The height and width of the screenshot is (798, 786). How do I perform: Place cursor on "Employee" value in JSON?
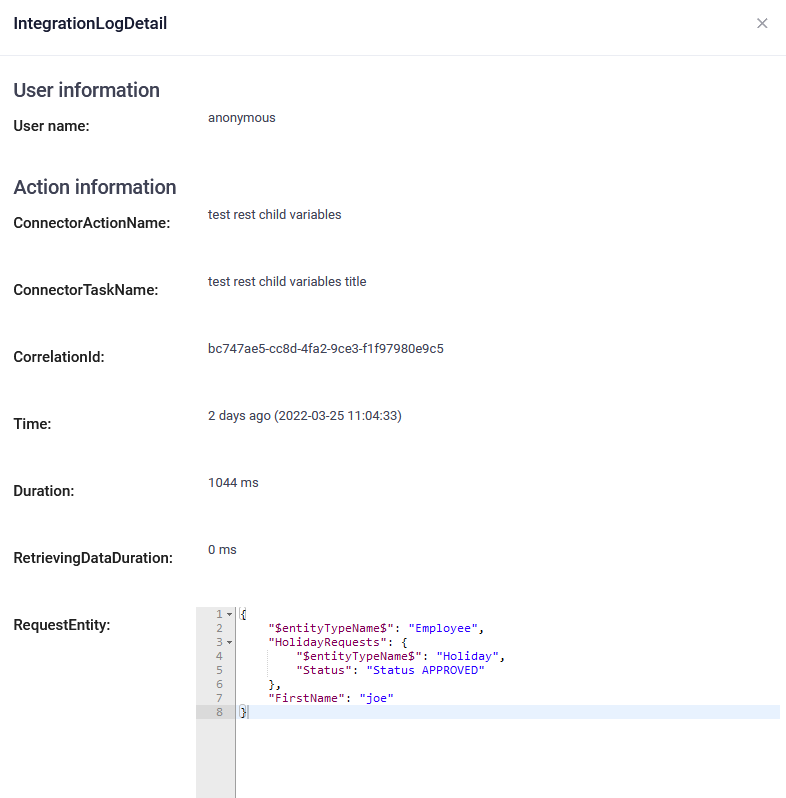[445, 628]
